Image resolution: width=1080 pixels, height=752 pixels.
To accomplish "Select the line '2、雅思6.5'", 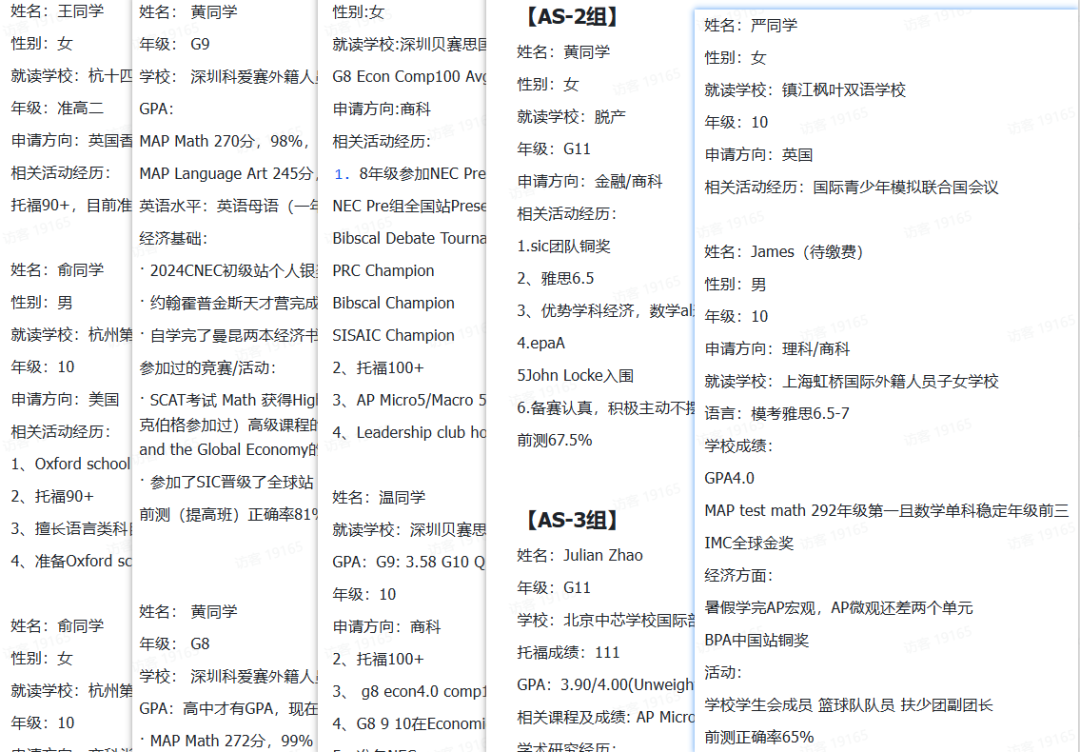I will click(556, 278).
